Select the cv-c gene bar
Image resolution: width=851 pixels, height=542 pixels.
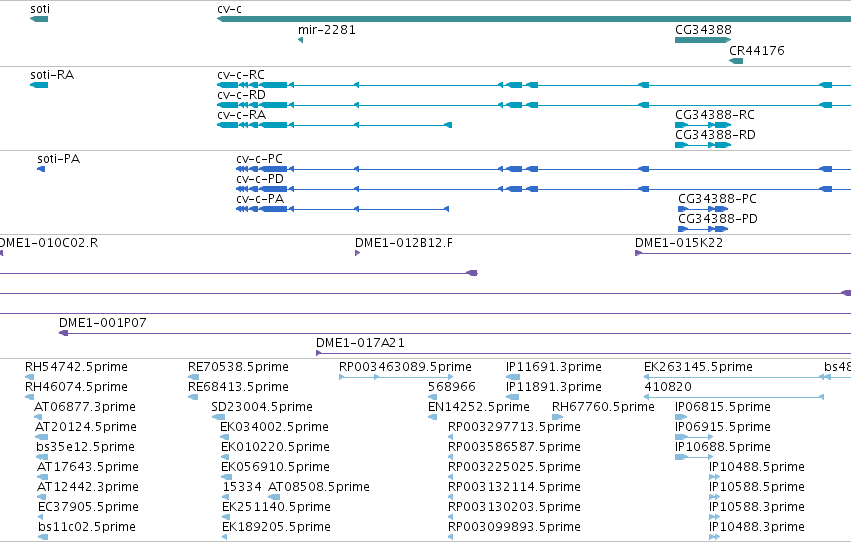pyautogui.click(x=534, y=20)
